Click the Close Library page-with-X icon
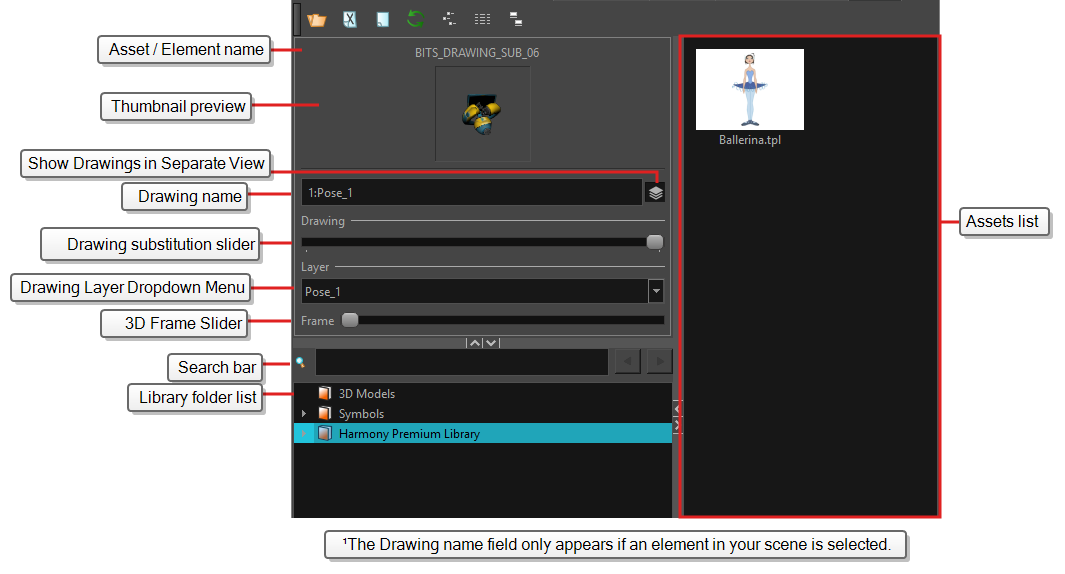 349,19
